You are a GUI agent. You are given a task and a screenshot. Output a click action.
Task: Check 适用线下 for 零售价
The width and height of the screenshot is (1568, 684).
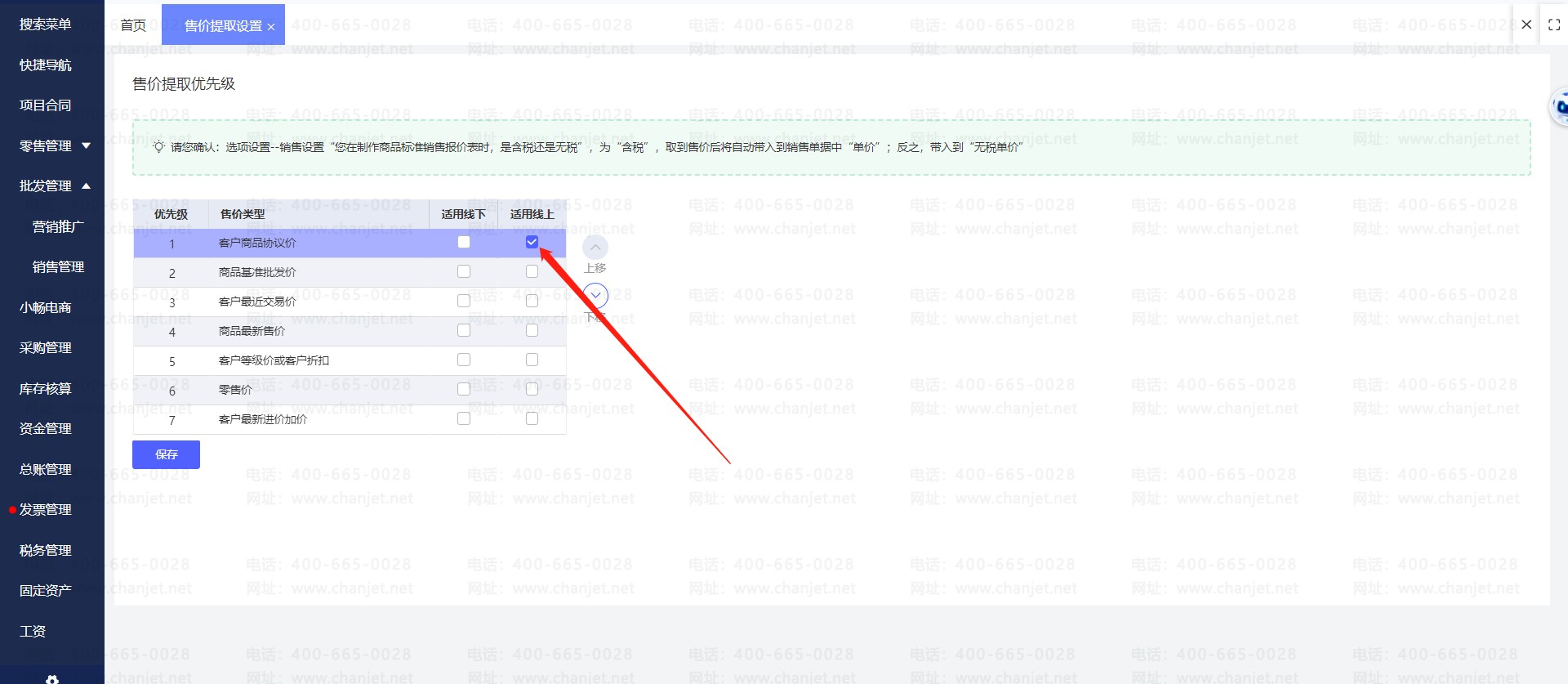click(464, 389)
